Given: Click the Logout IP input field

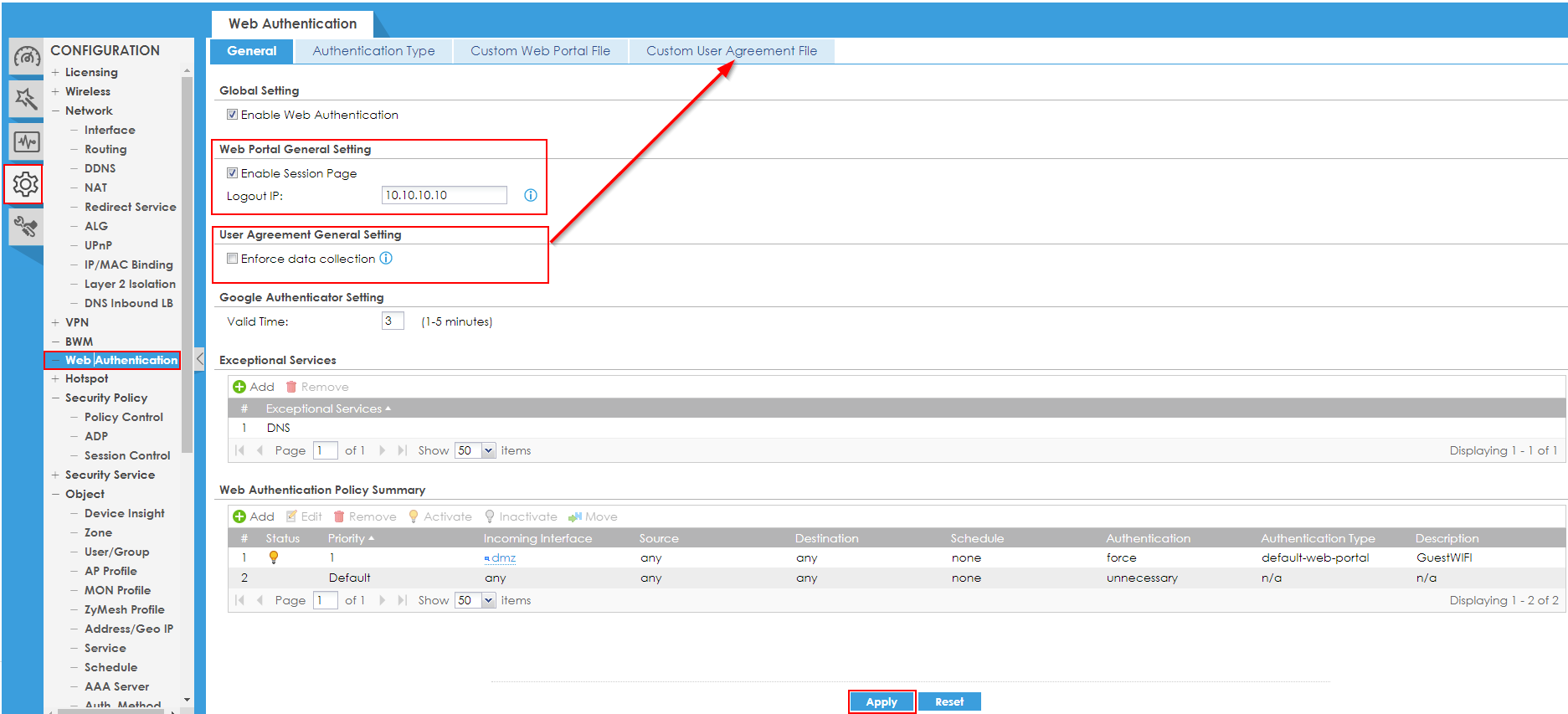Looking at the screenshot, I should 444,195.
